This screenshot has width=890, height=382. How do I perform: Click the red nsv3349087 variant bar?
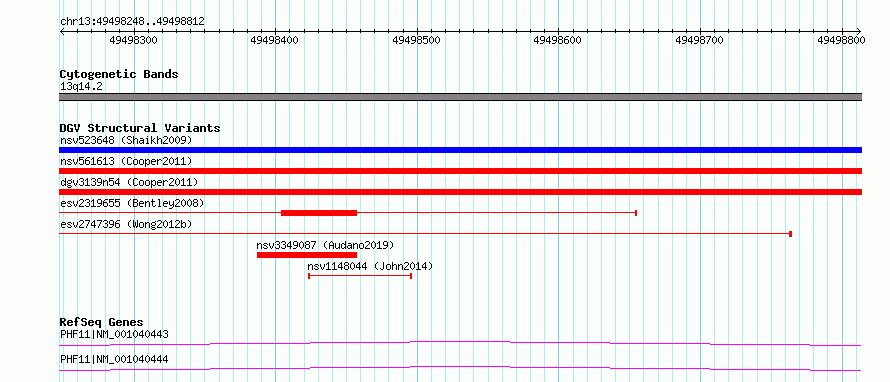point(307,255)
